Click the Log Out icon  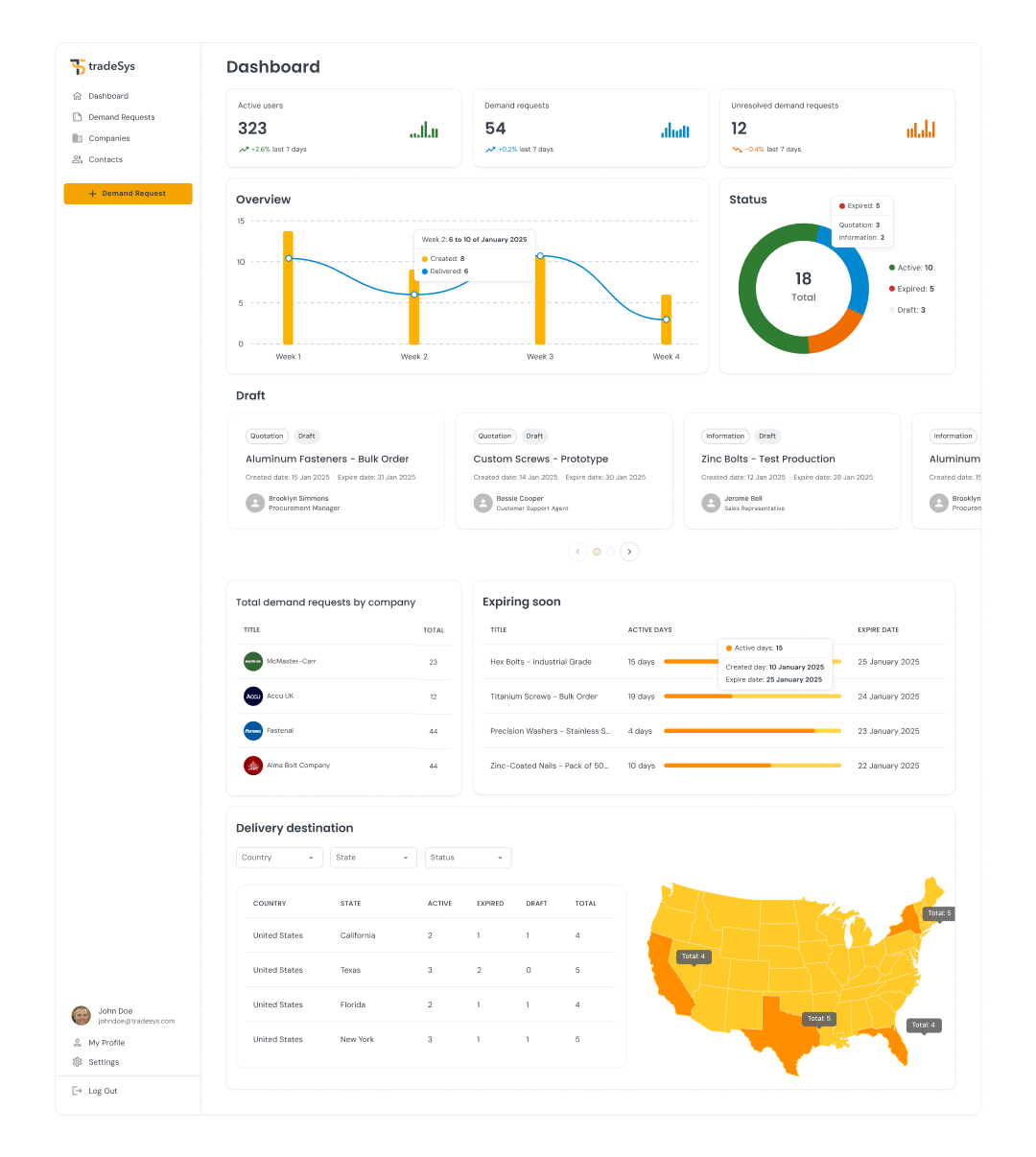pyautogui.click(x=78, y=1091)
